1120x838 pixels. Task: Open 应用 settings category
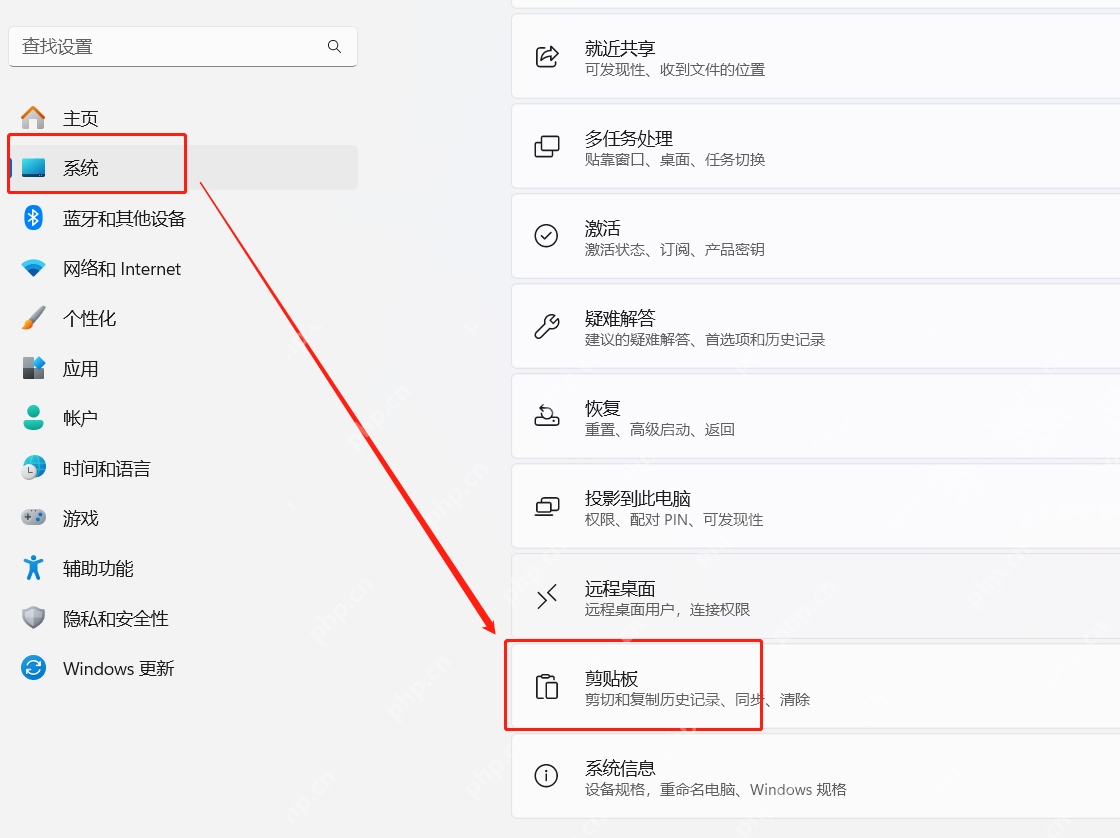pos(81,369)
